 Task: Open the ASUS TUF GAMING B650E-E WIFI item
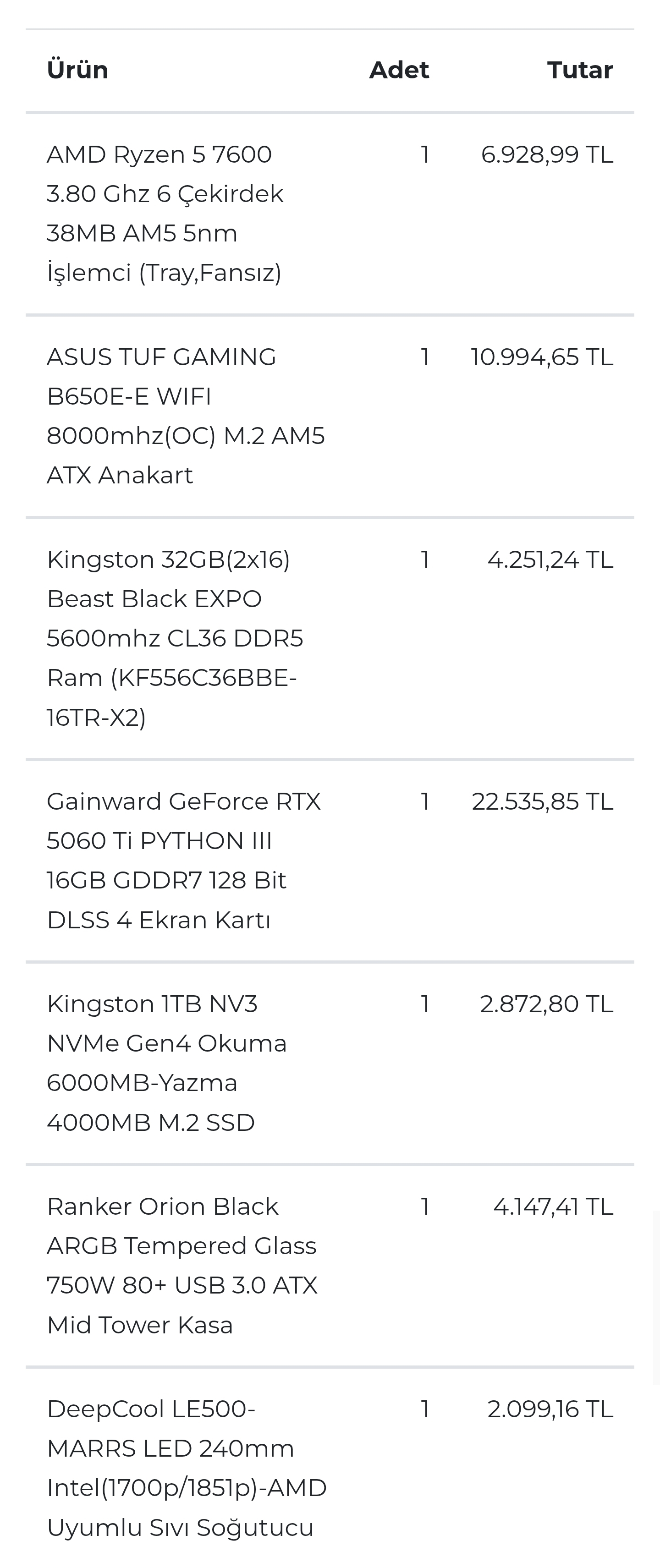click(186, 416)
